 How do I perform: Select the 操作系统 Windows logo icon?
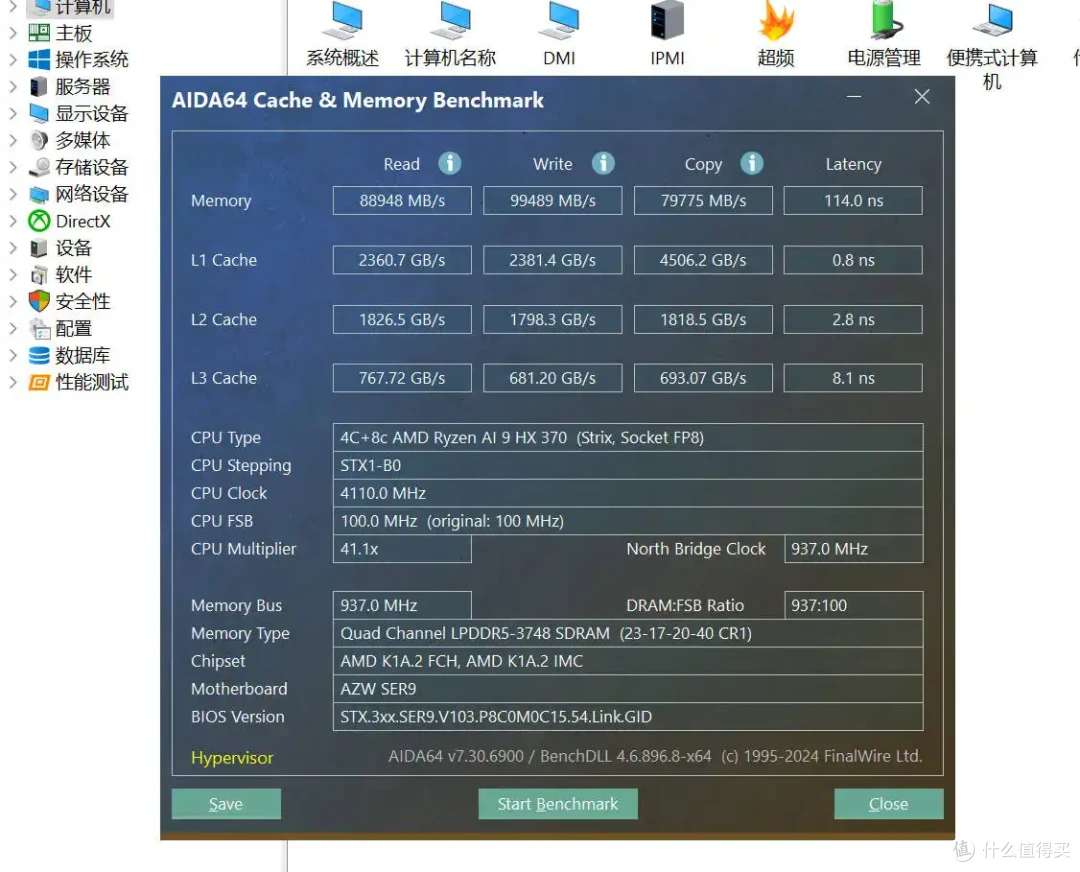tap(39, 59)
